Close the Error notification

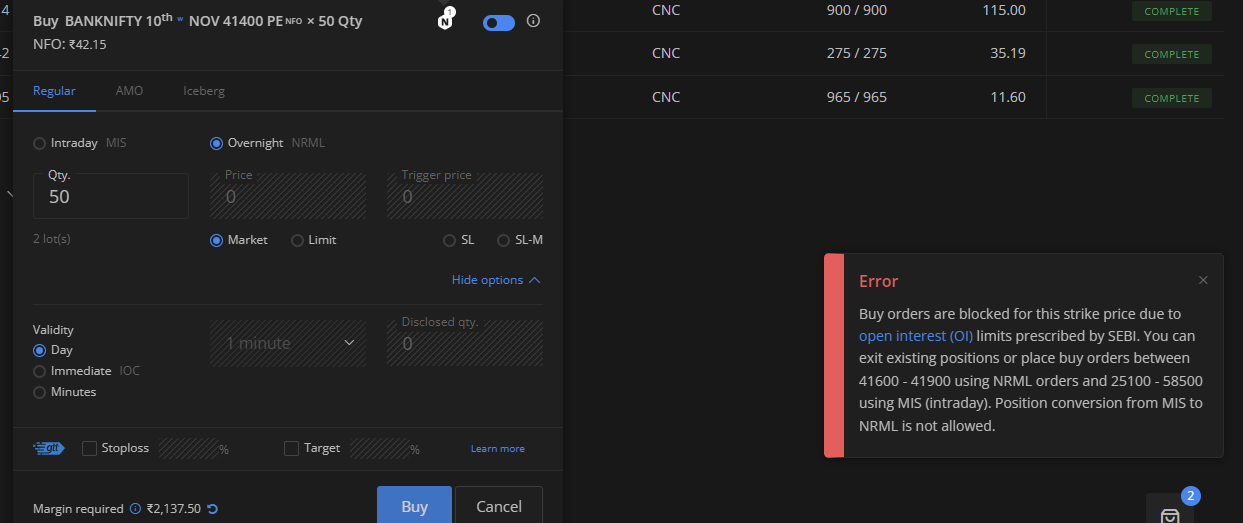pyautogui.click(x=1203, y=280)
